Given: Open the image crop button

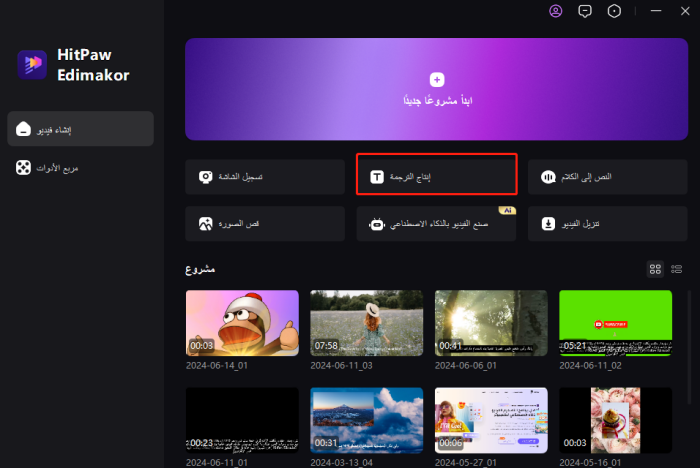Looking at the screenshot, I should [265, 224].
